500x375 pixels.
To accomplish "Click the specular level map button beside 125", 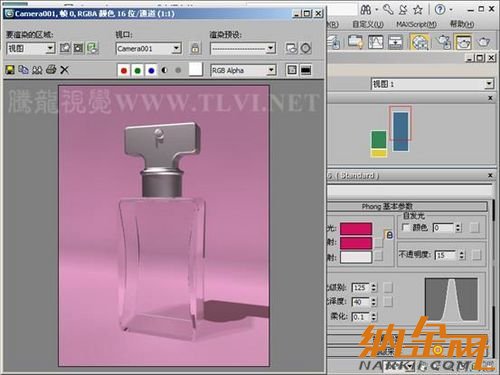I will click(x=388, y=287).
